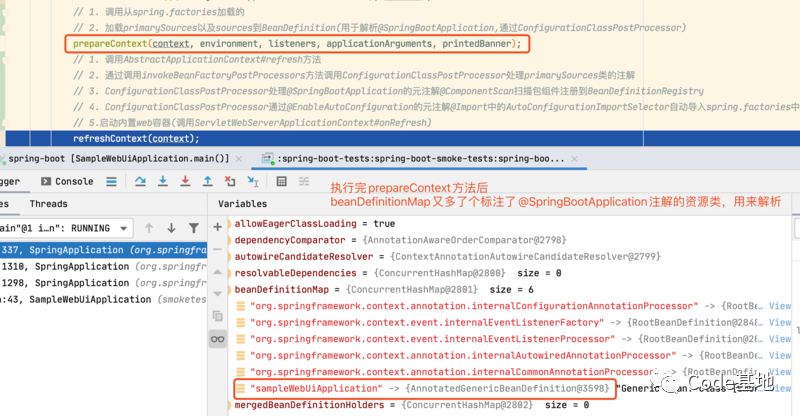800x416 pixels.
Task: Click the Step Over debugger icon
Action: [x=140, y=181]
